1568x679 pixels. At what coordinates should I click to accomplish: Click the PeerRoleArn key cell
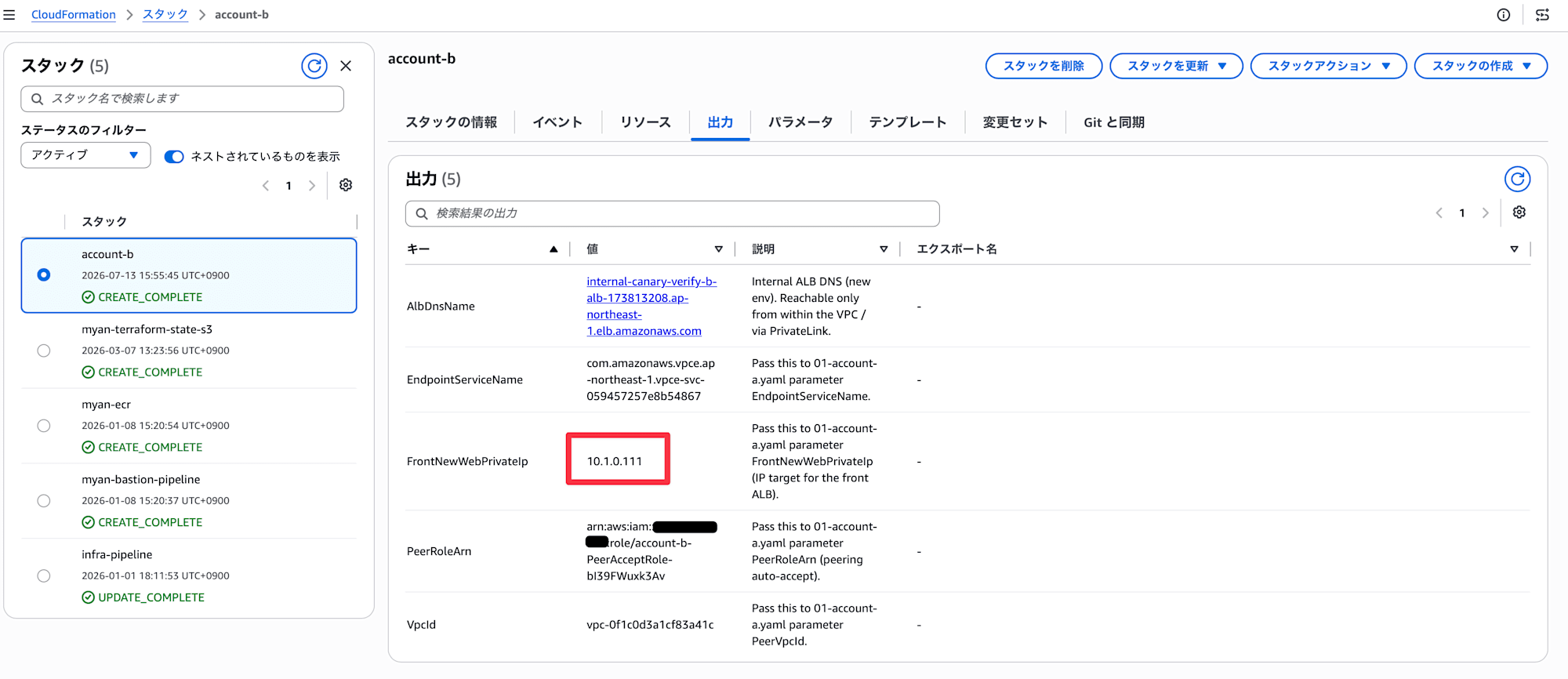click(439, 552)
